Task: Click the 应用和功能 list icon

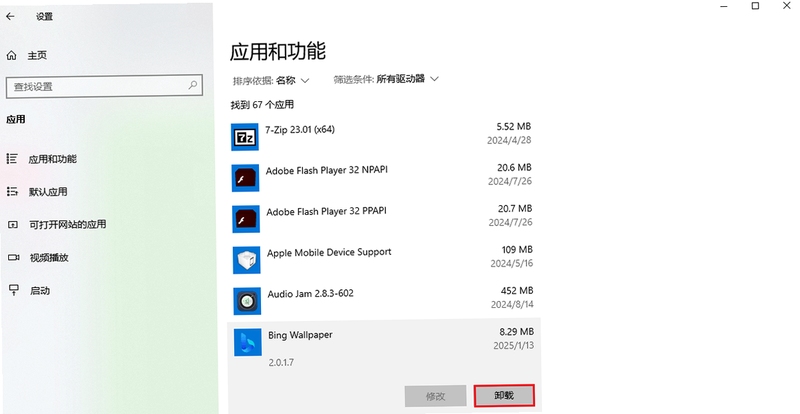Action: (12, 159)
